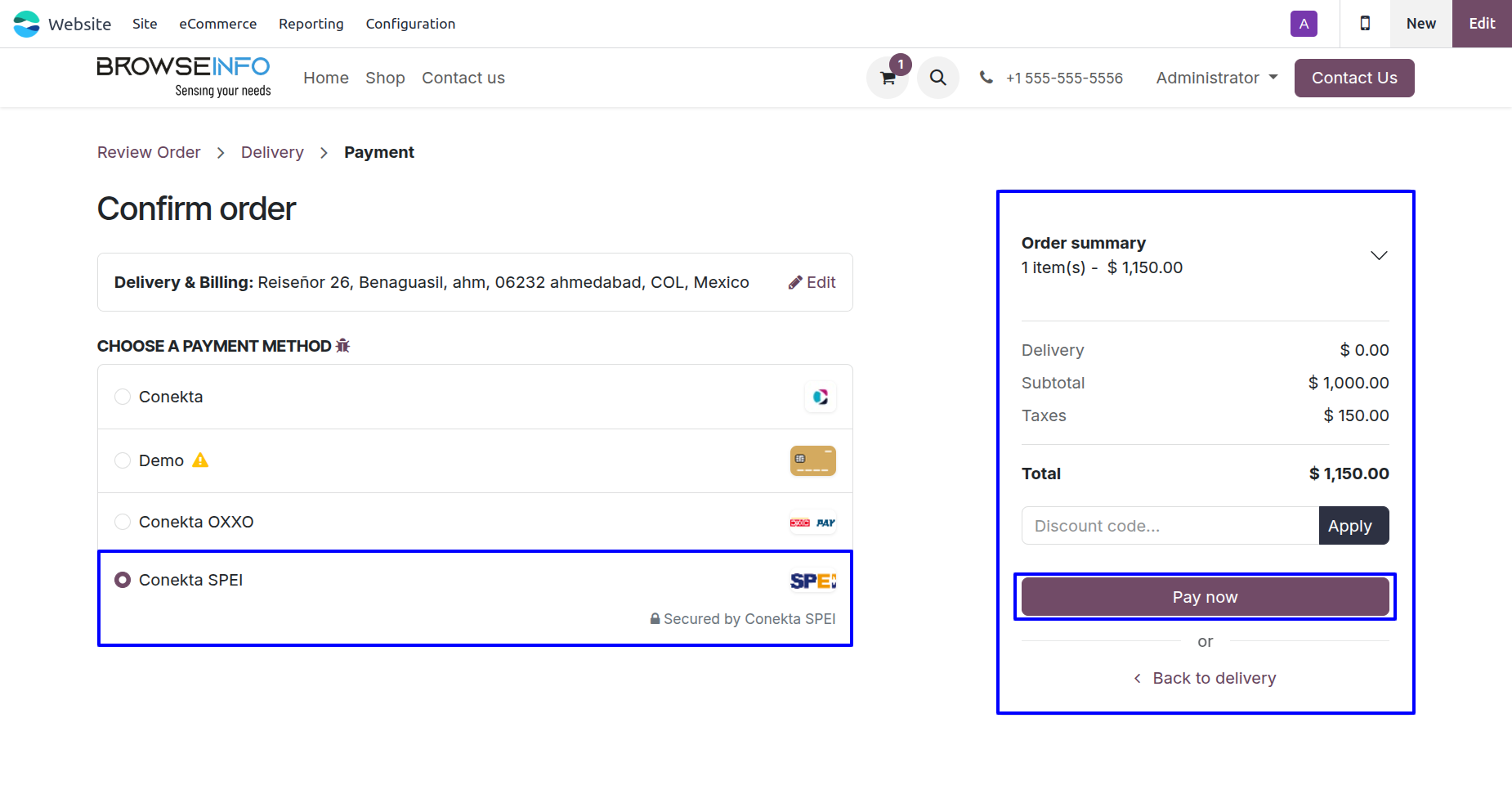Open the Reporting menu

(311, 24)
